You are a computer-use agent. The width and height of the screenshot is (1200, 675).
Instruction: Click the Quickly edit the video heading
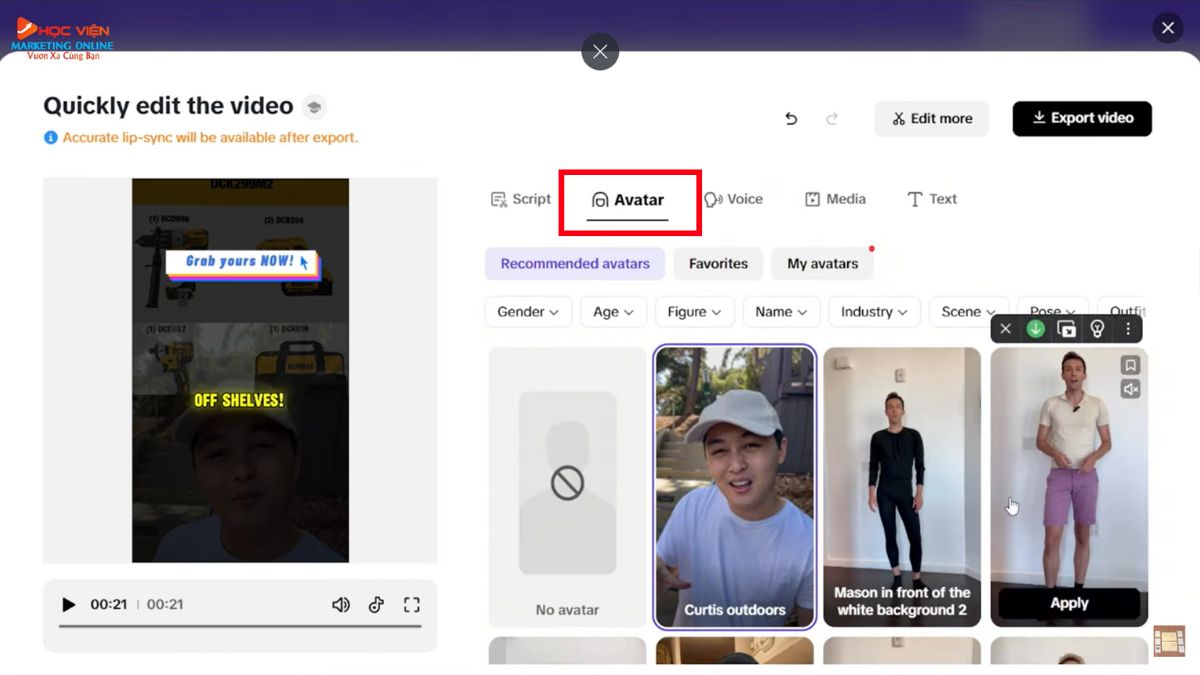coord(168,106)
